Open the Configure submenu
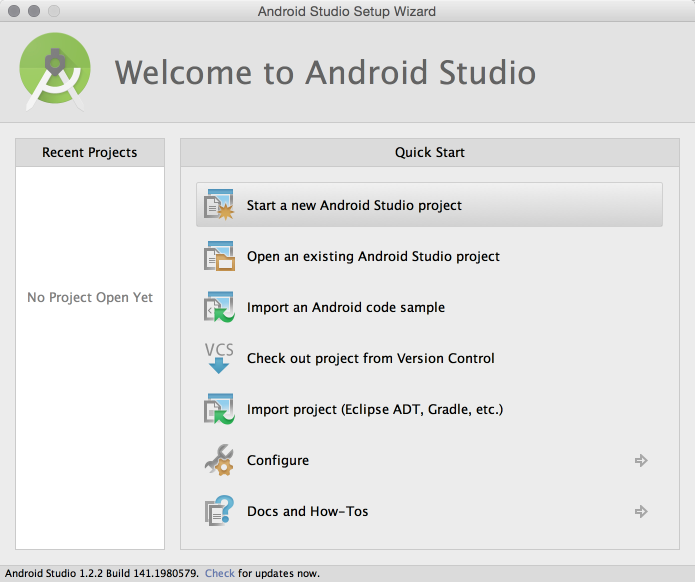Viewport: 695px width, 582px height. pos(429,460)
